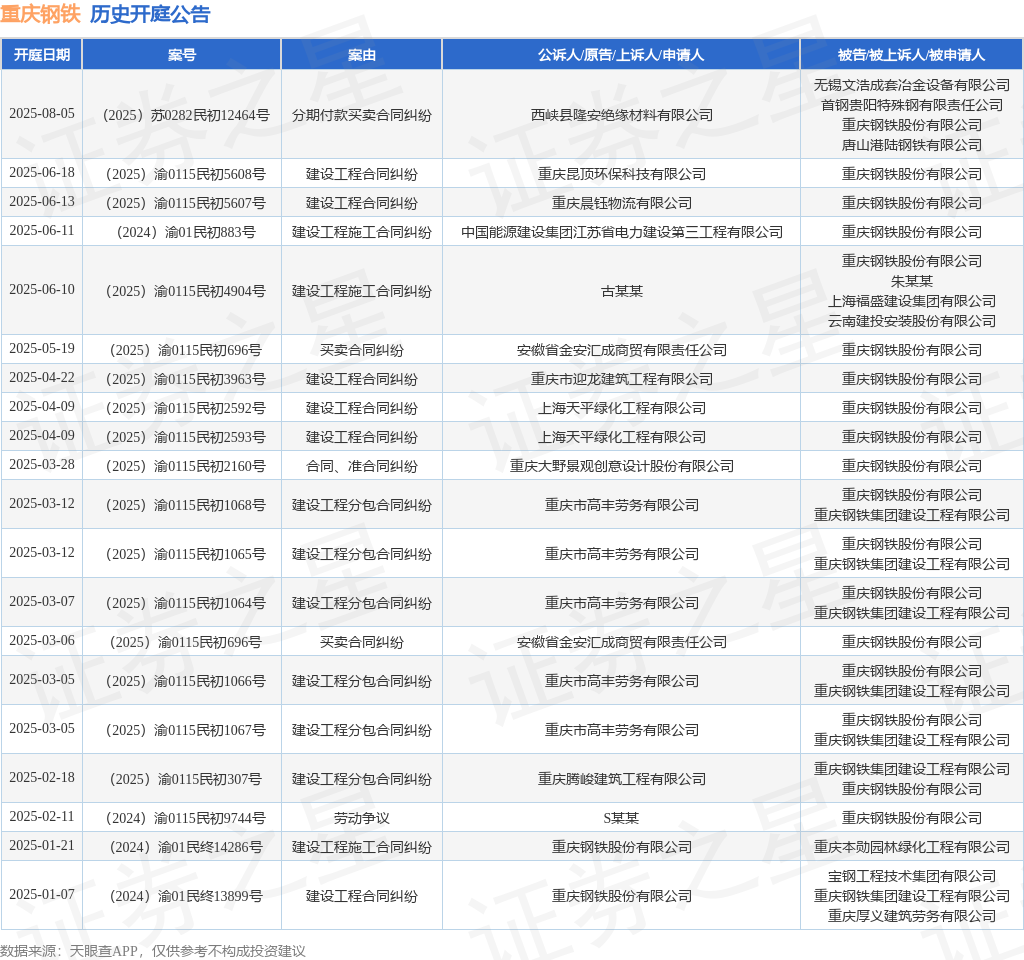Click plaintiff 中国能源建设集团江苏省电力建设第三工程有限公司
Image resolution: width=1024 pixels, height=960 pixels.
[x=622, y=232]
